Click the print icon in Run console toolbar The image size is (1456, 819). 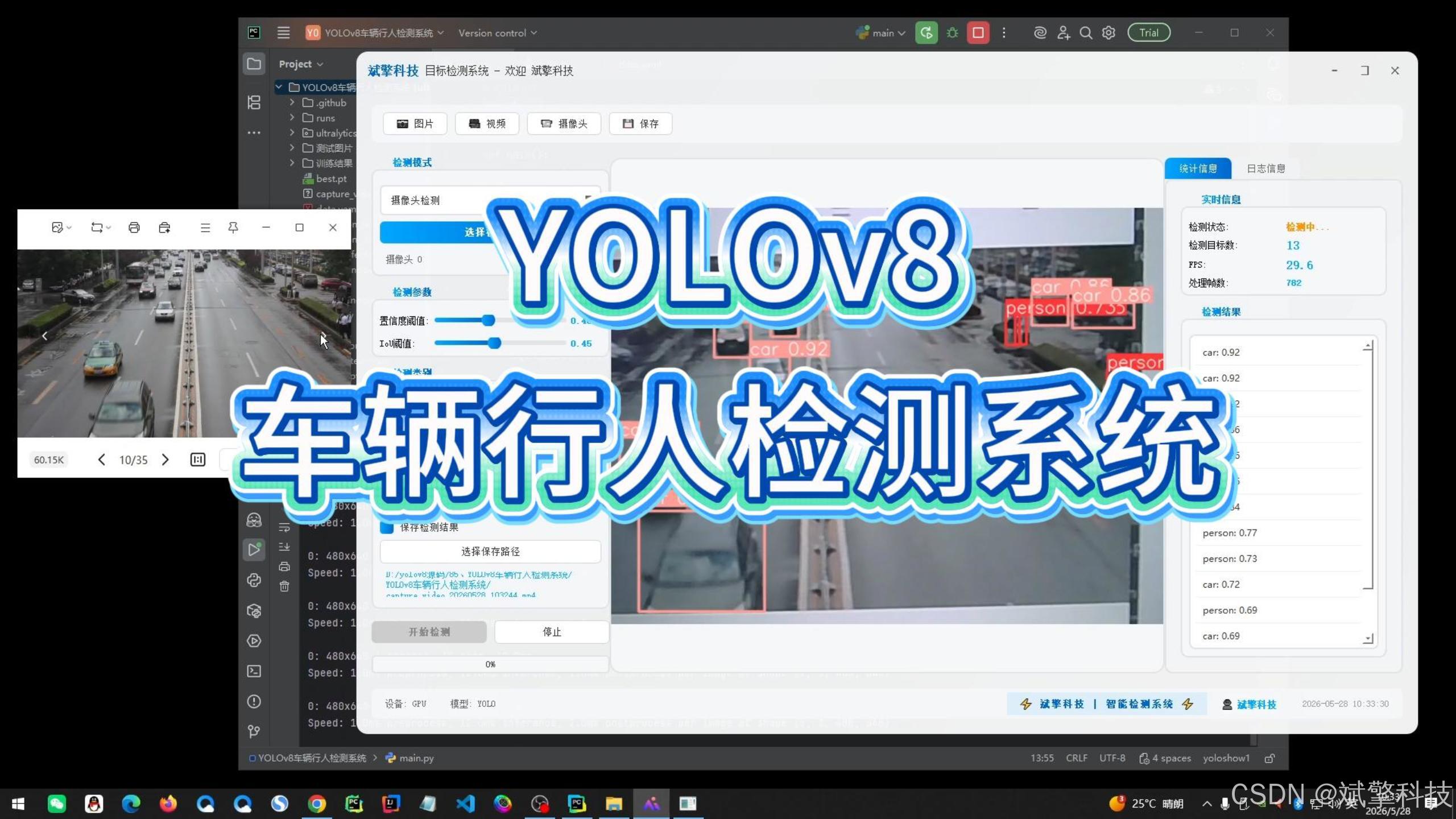click(284, 566)
